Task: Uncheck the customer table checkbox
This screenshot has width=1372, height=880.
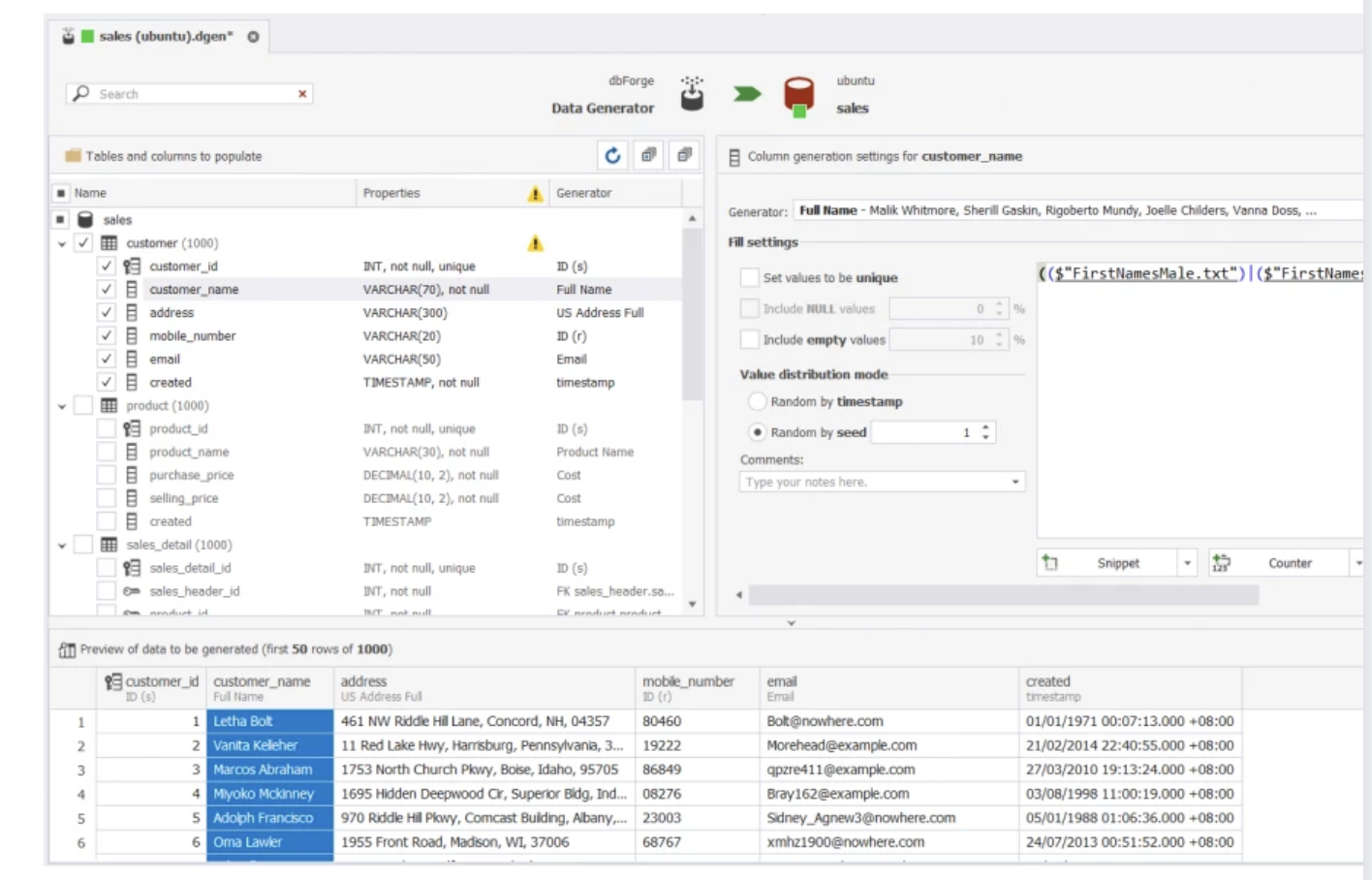Action: coord(83,243)
